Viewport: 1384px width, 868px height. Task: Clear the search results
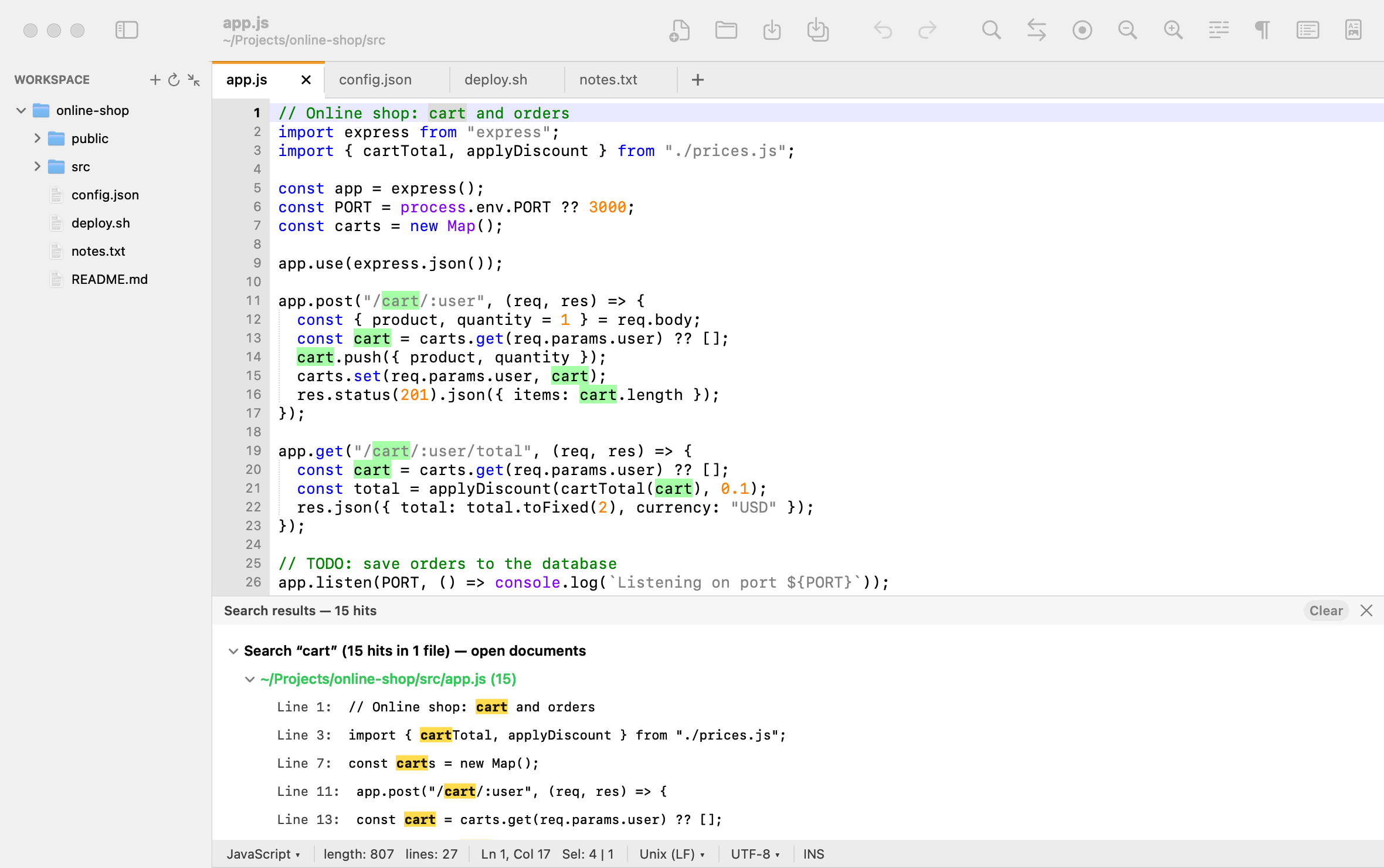(x=1326, y=611)
